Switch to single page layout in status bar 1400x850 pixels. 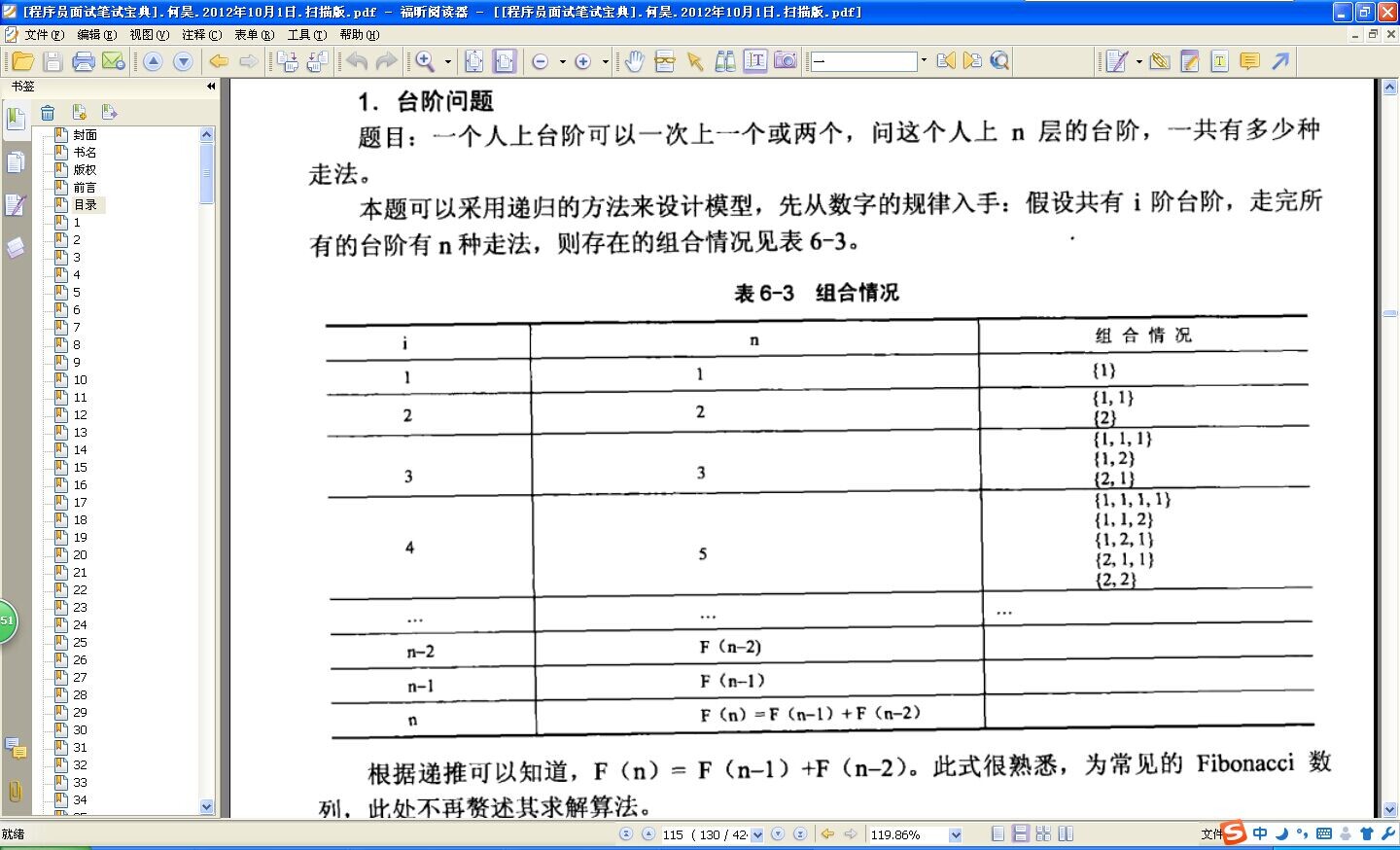click(x=998, y=833)
